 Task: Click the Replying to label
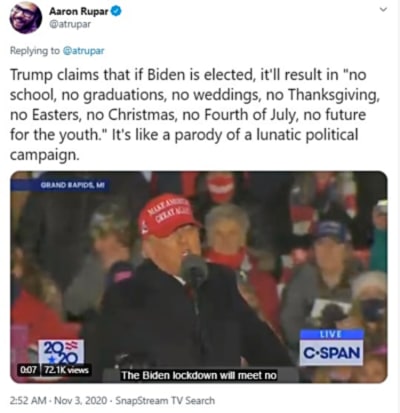click(35, 51)
